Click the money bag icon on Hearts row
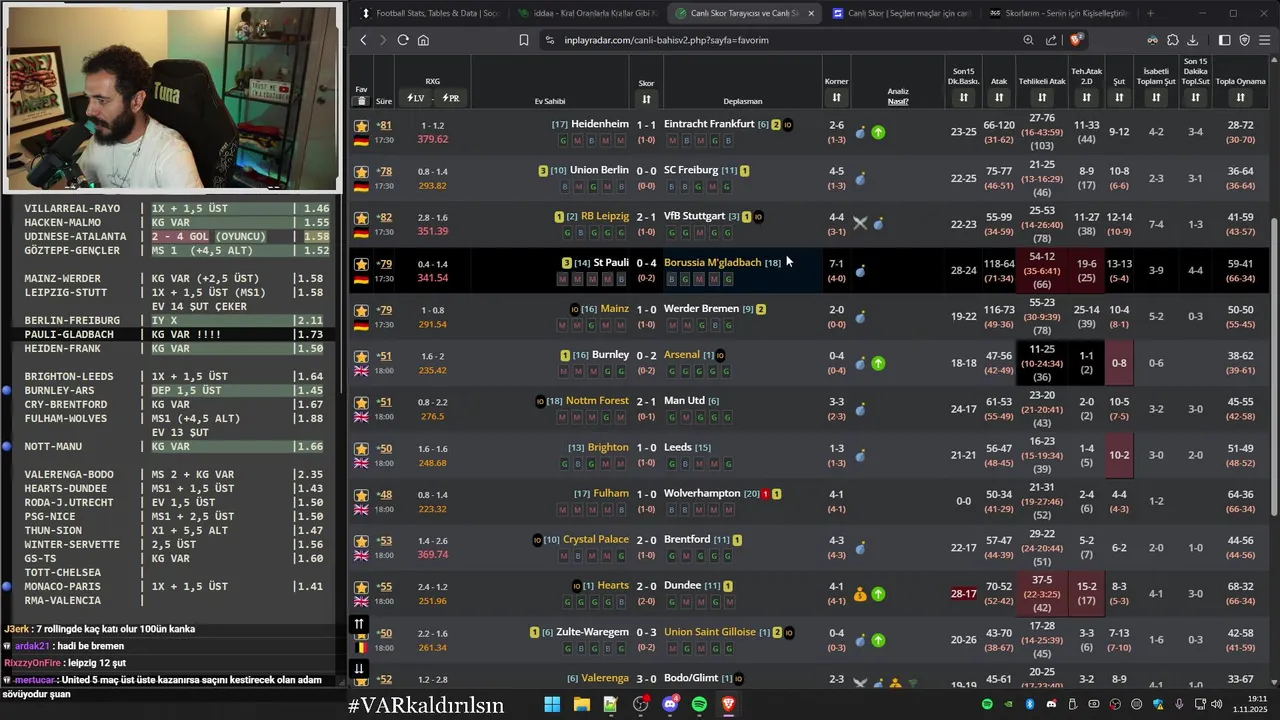The height and width of the screenshot is (720, 1280). point(860,594)
